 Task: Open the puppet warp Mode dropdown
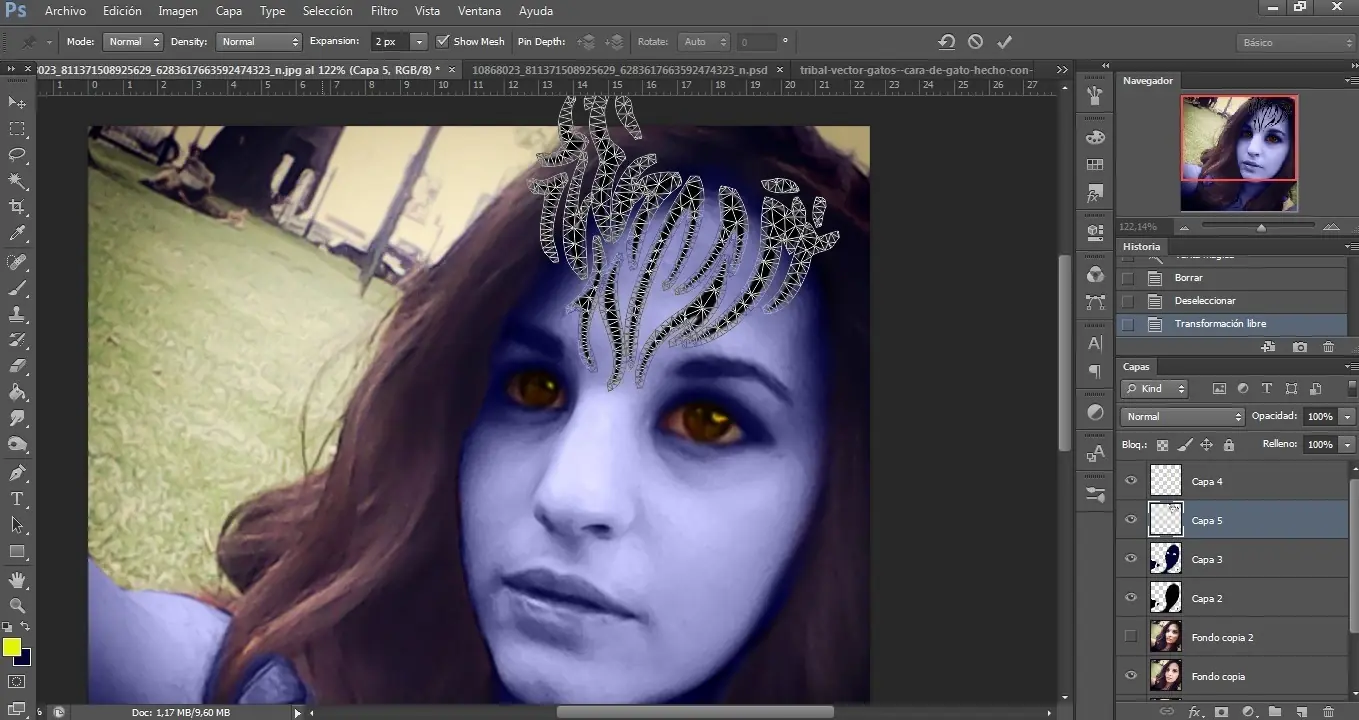click(x=132, y=42)
